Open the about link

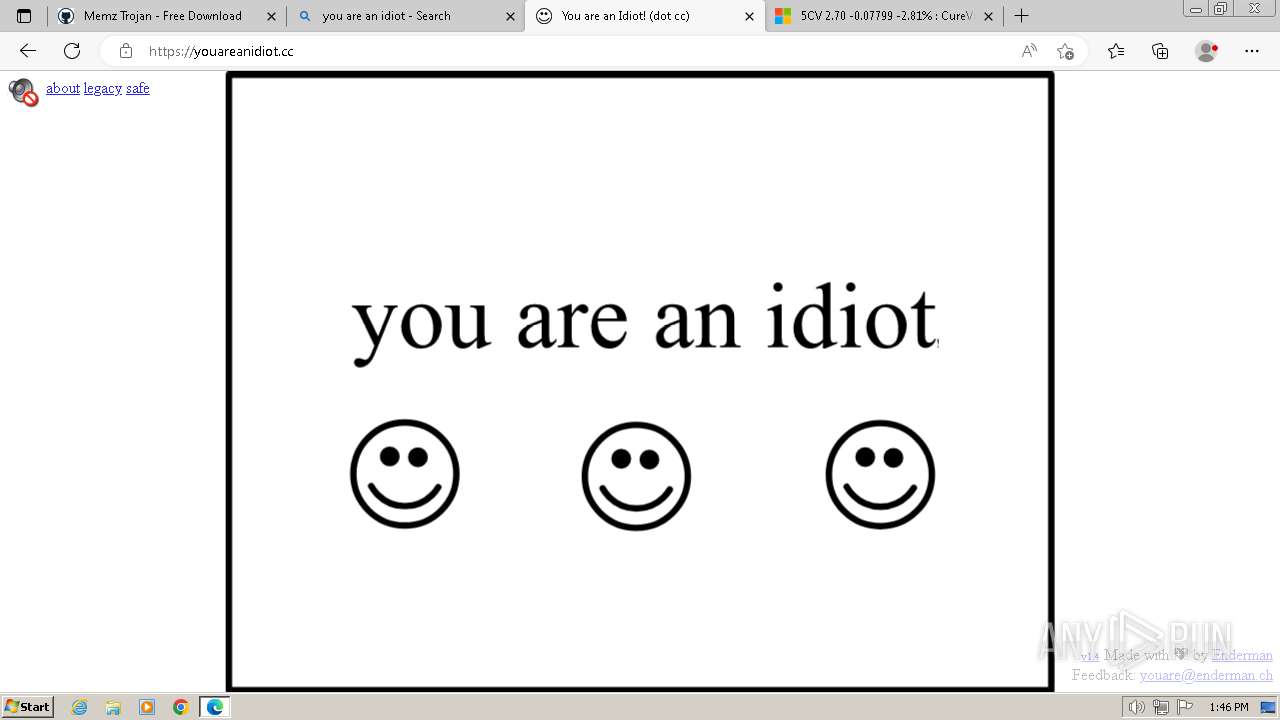click(63, 88)
